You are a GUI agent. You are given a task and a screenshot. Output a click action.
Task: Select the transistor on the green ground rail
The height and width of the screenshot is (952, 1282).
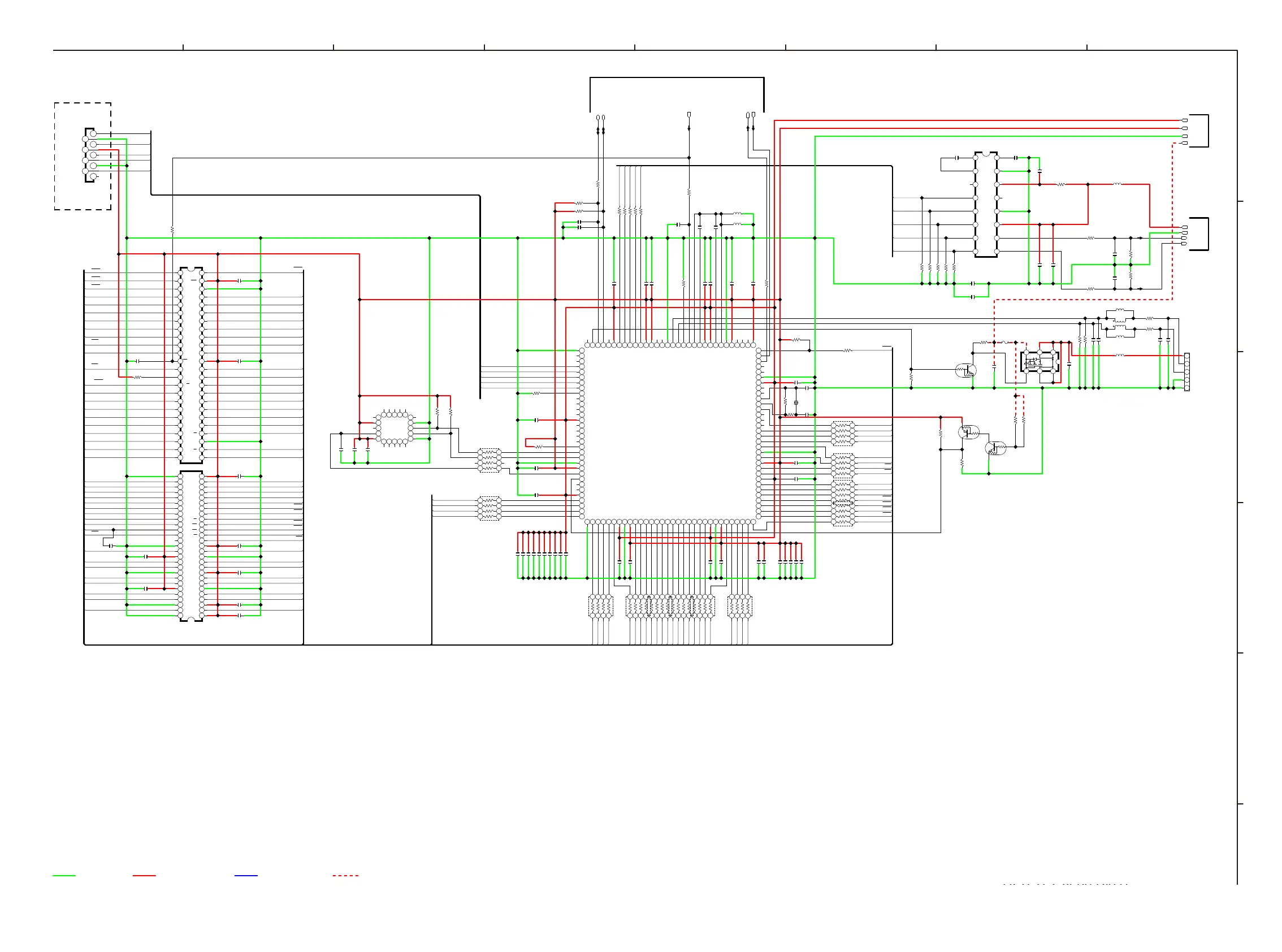[x=965, y=370]
